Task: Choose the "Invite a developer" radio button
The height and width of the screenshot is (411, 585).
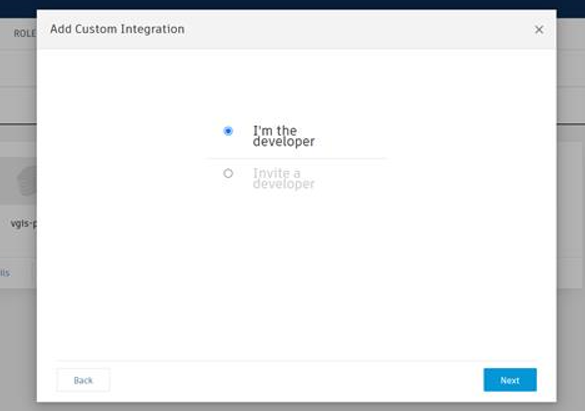Action: click(228, 173)
